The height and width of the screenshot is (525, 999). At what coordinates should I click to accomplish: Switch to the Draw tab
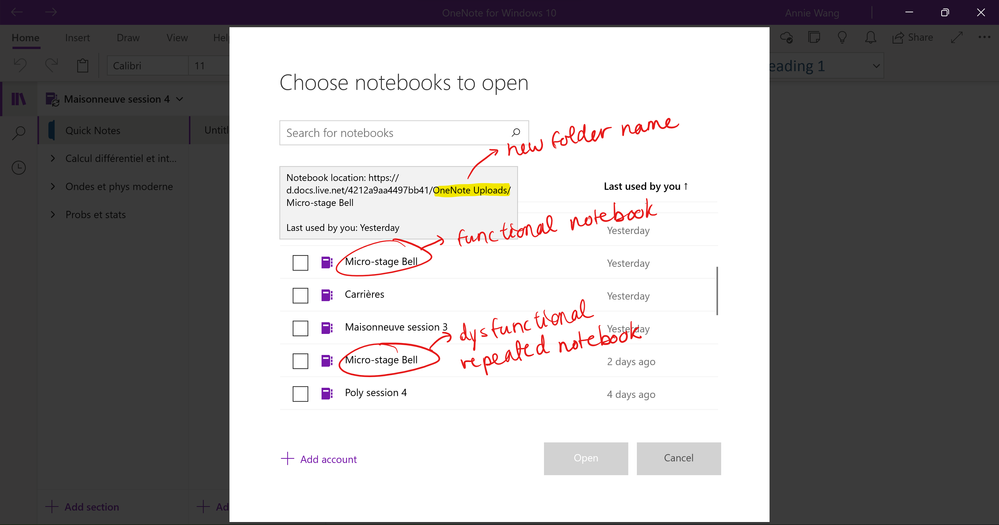(128, 38)
